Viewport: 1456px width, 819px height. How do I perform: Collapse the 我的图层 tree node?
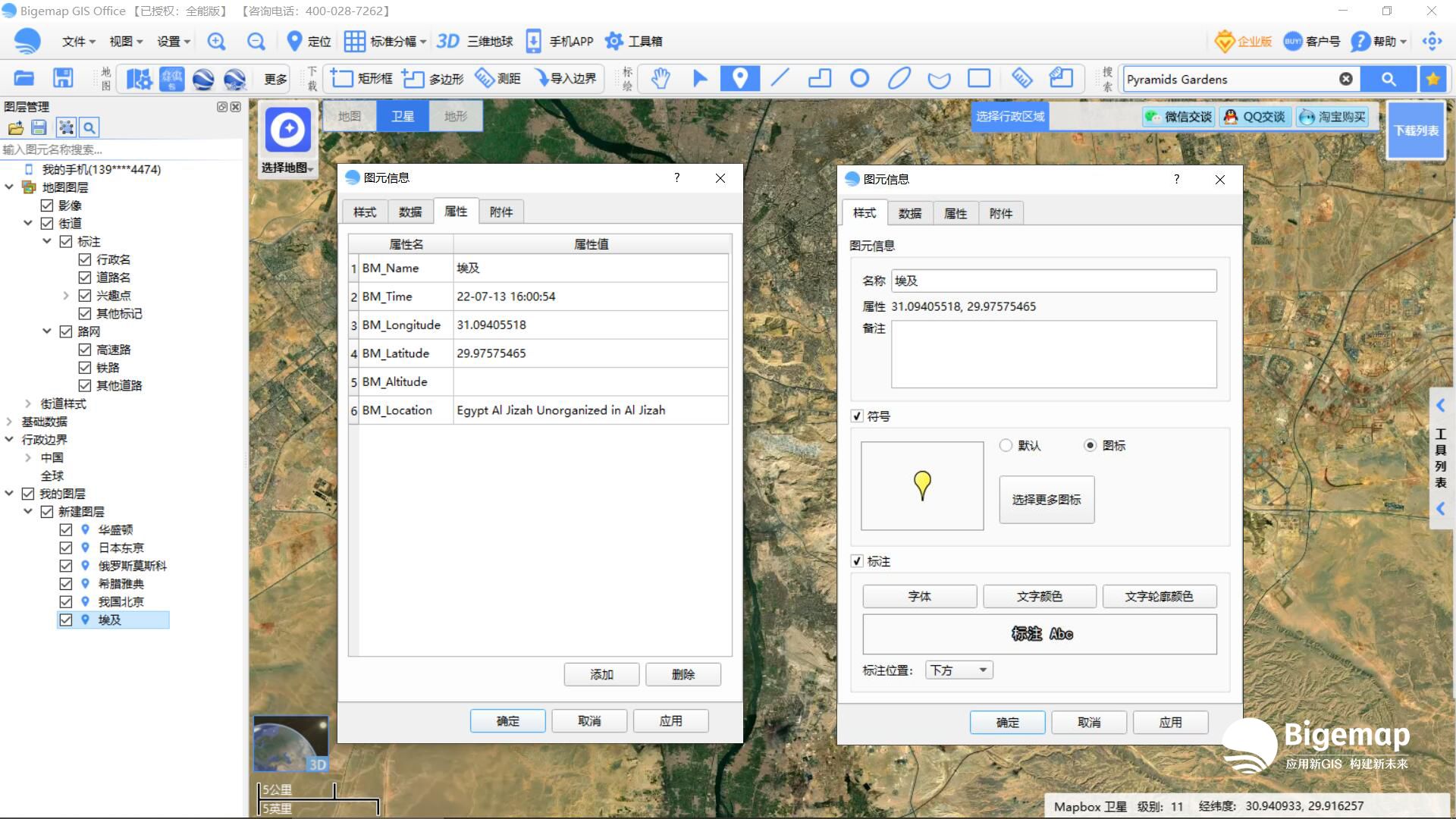pyautogui.click(x=9, y=494)
